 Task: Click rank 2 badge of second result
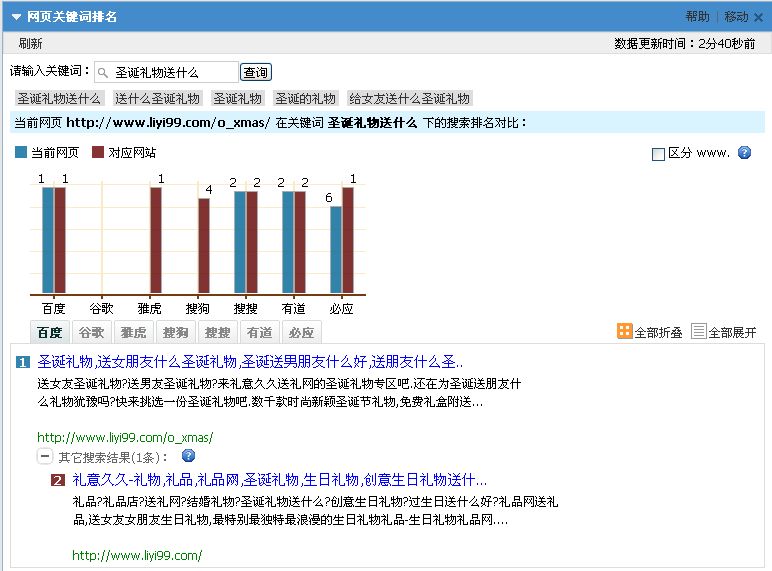58,480
